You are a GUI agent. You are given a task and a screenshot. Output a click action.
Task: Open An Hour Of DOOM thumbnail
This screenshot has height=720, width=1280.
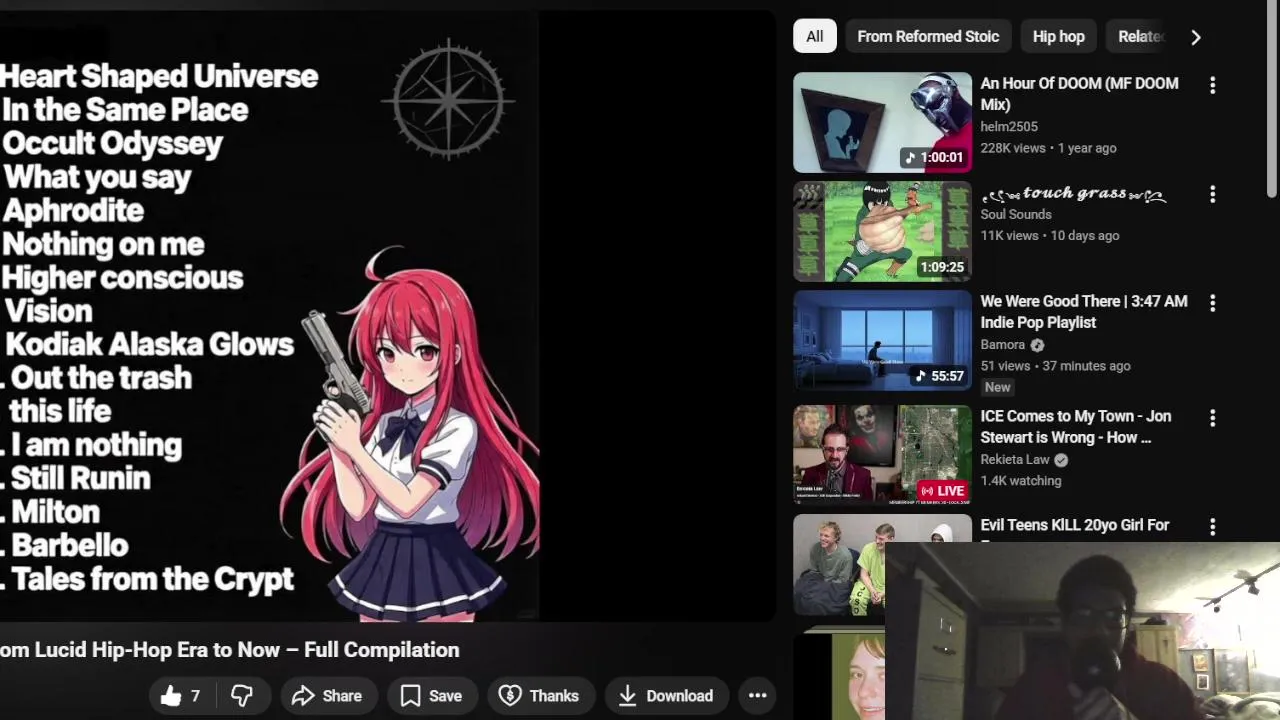[x=882, y=122]
